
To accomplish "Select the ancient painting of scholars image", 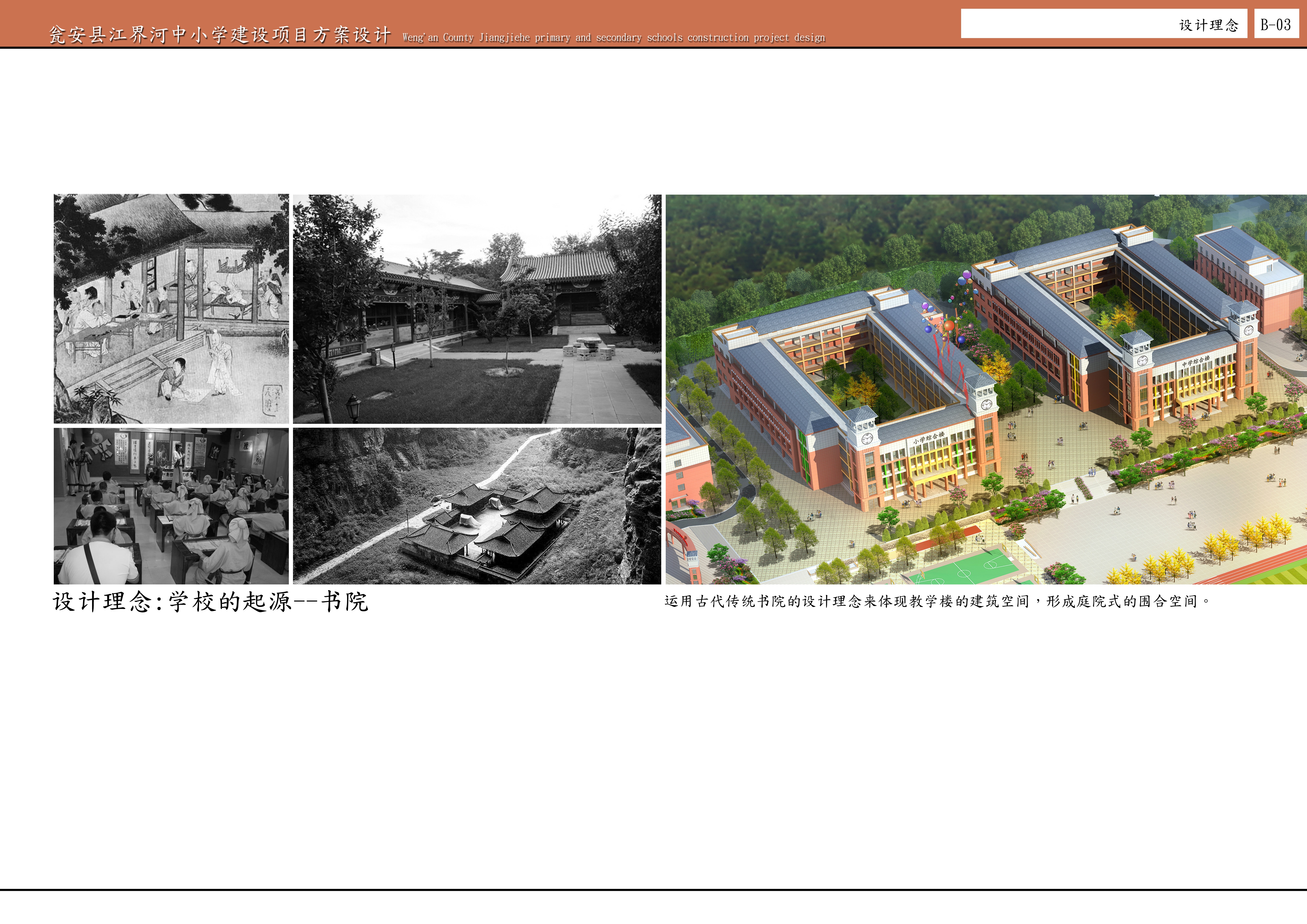I will tap(171, 309).
